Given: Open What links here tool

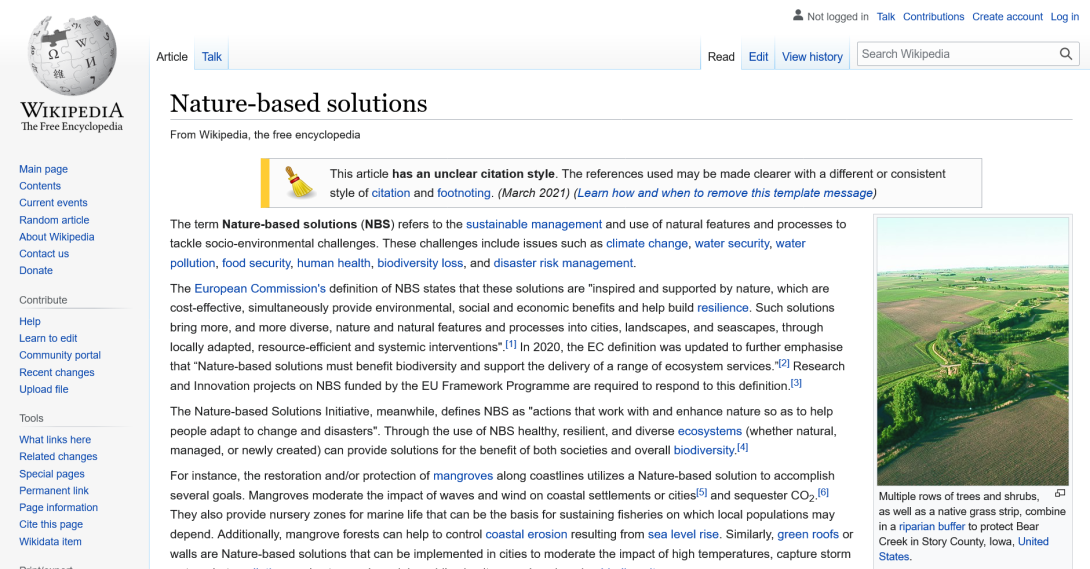Looking at the screenshot, I should coord(55,440).
